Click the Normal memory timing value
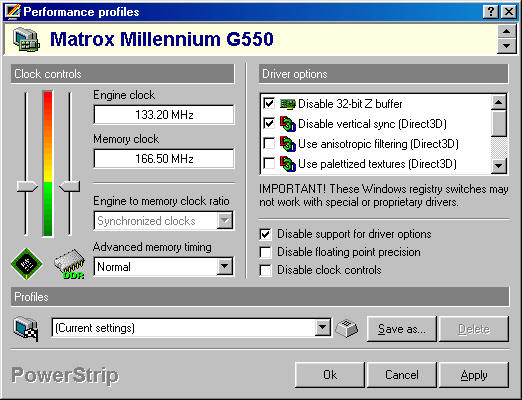 click(x=114, y=267)
